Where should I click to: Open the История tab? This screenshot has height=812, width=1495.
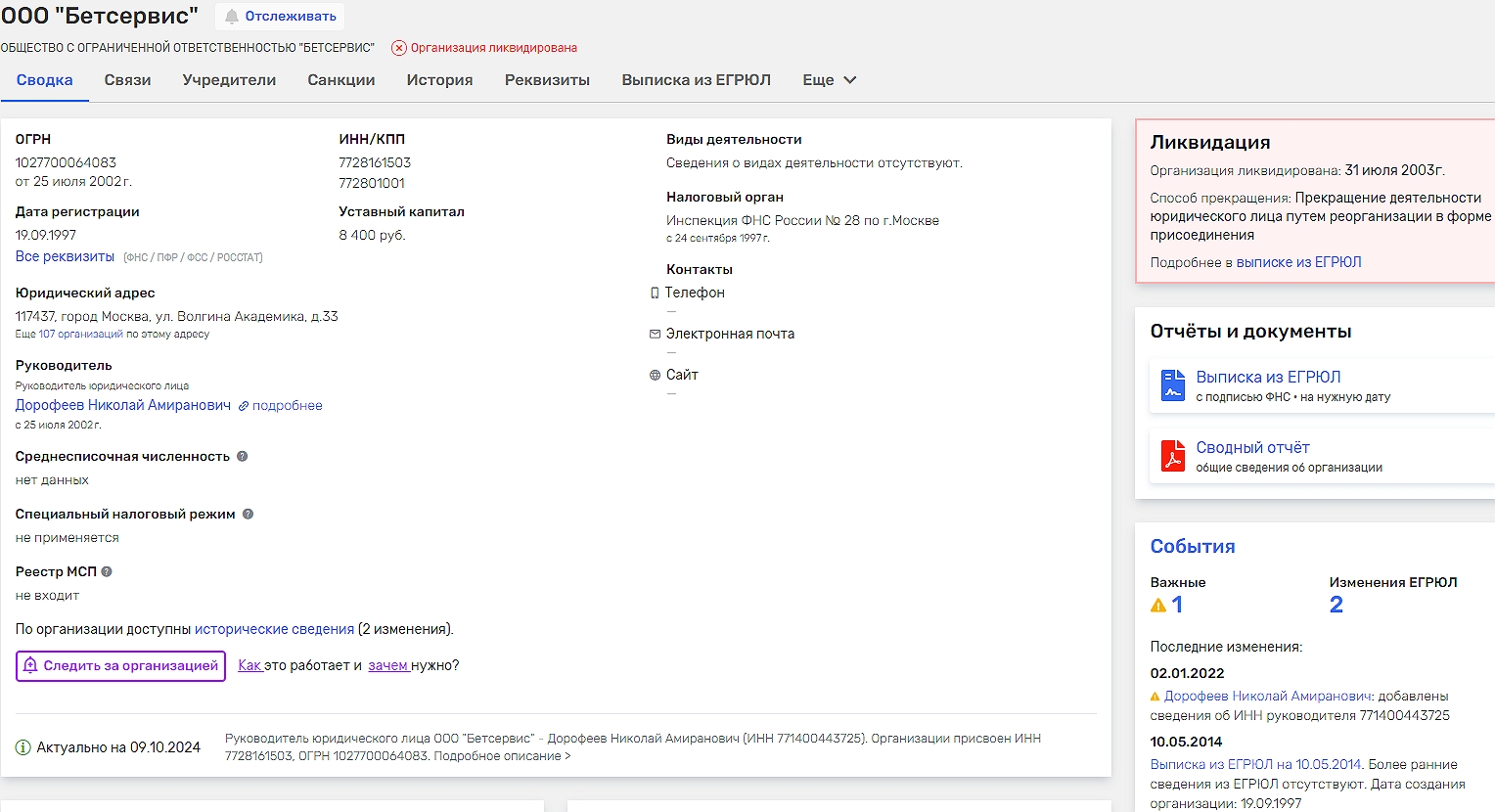coord(440,80)
